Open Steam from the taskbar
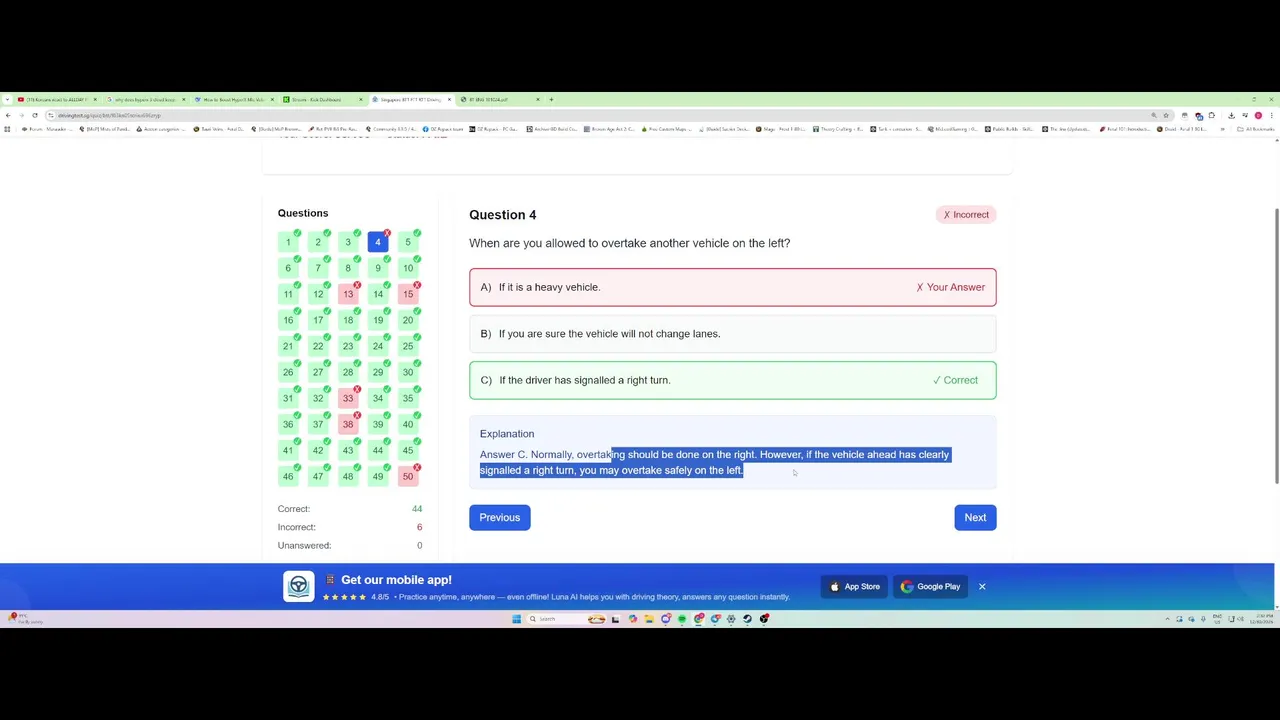Viewport: 1280px width, 720px height. pos(747,619)
